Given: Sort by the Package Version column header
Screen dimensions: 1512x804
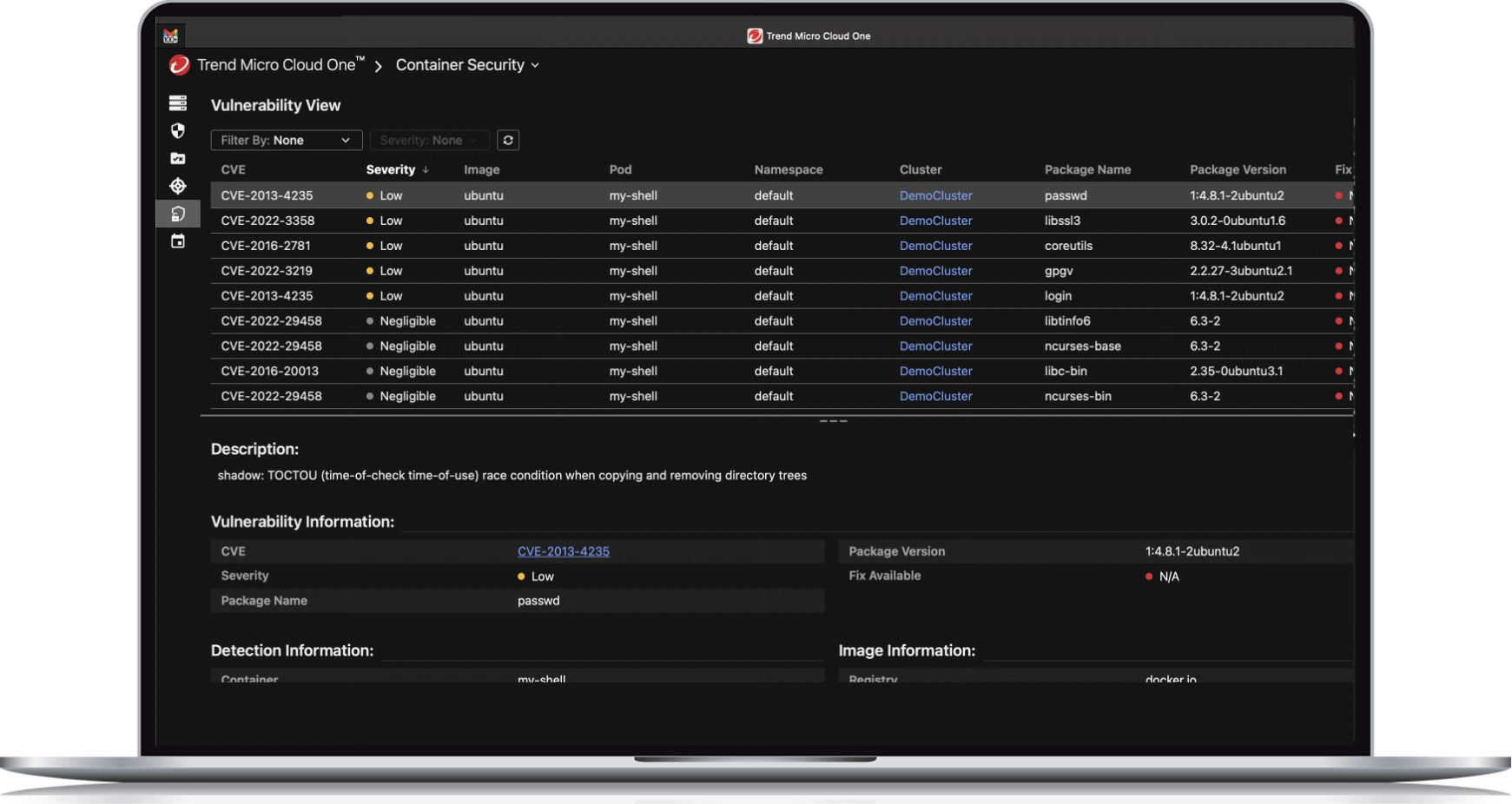Looking at the screenshot, I should (1238, 169).
